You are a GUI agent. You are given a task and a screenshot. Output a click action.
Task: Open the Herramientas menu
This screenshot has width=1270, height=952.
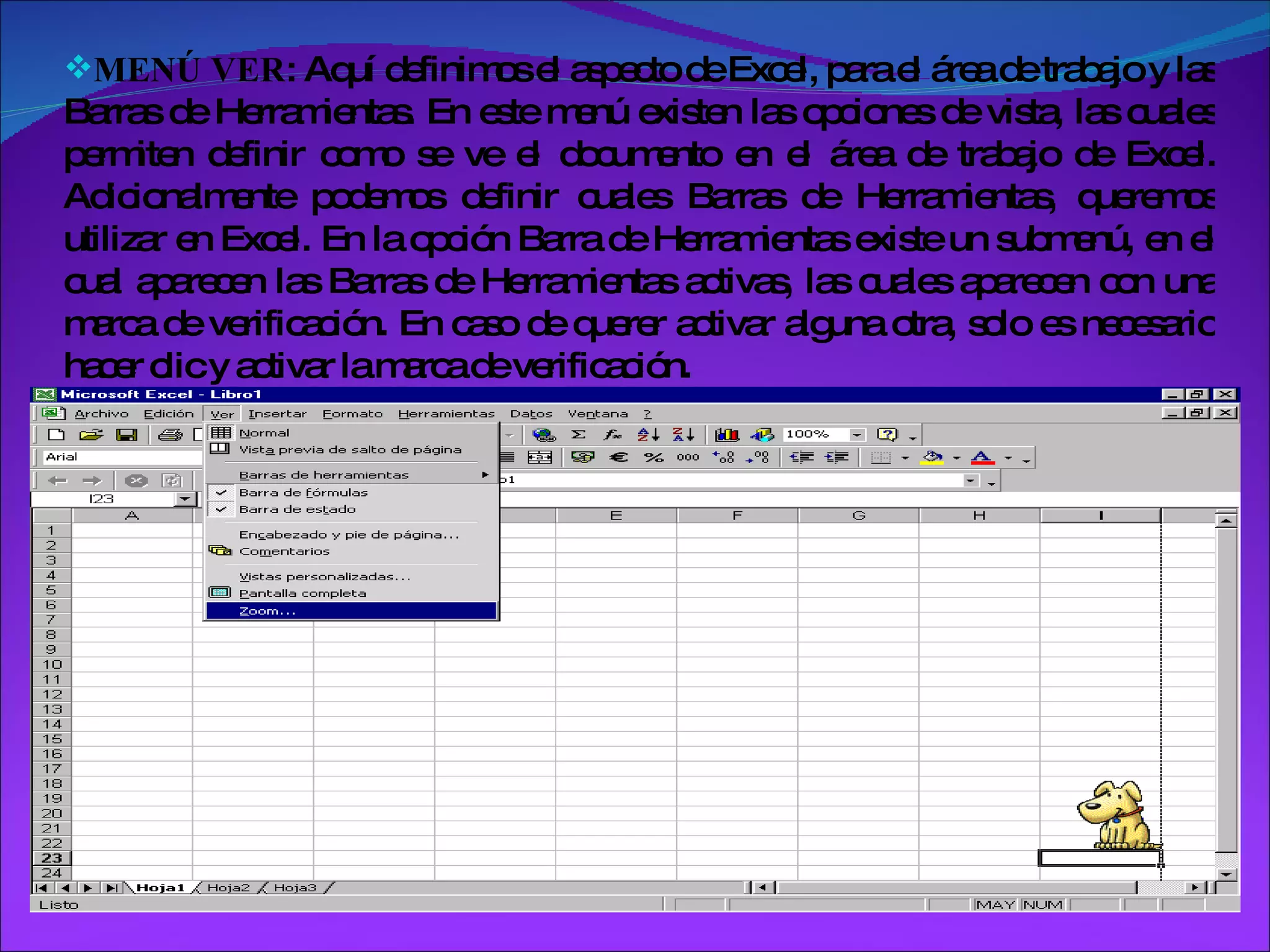446,413
